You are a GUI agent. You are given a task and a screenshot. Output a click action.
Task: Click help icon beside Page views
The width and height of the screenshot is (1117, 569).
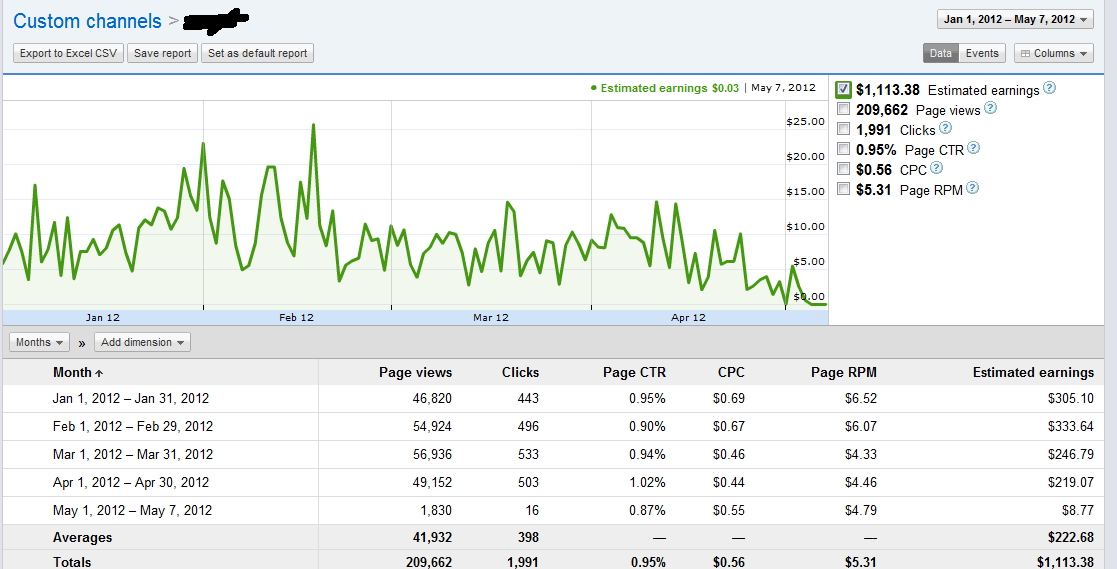coord(990,108)
